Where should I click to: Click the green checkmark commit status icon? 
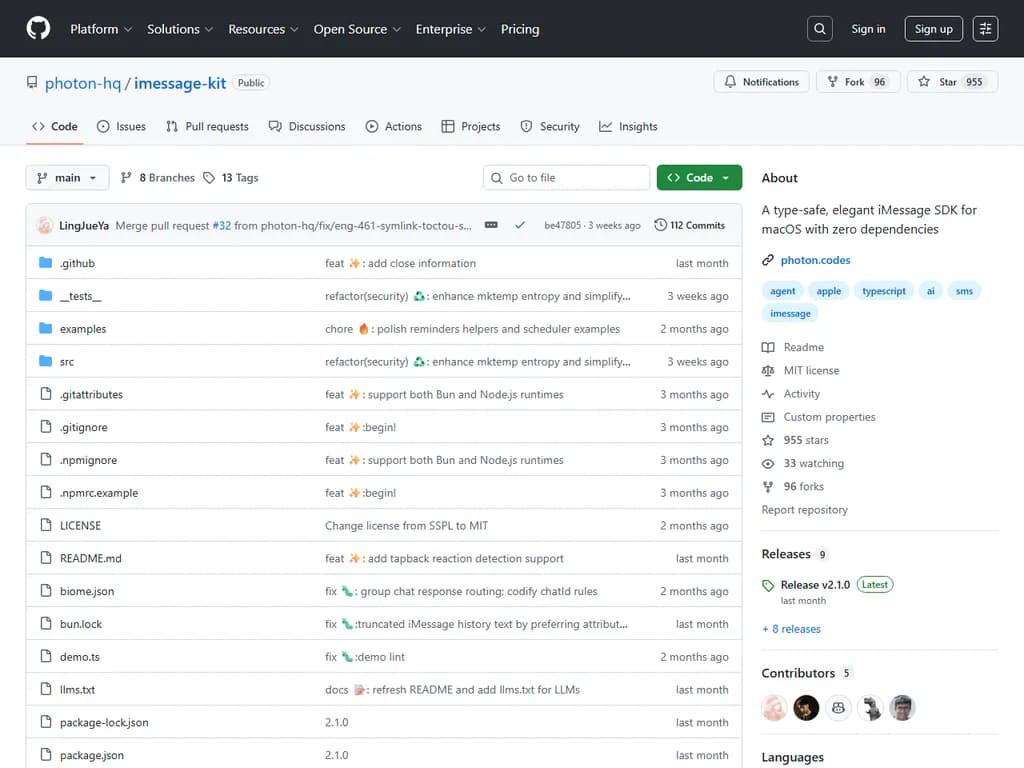coord(520,226)
